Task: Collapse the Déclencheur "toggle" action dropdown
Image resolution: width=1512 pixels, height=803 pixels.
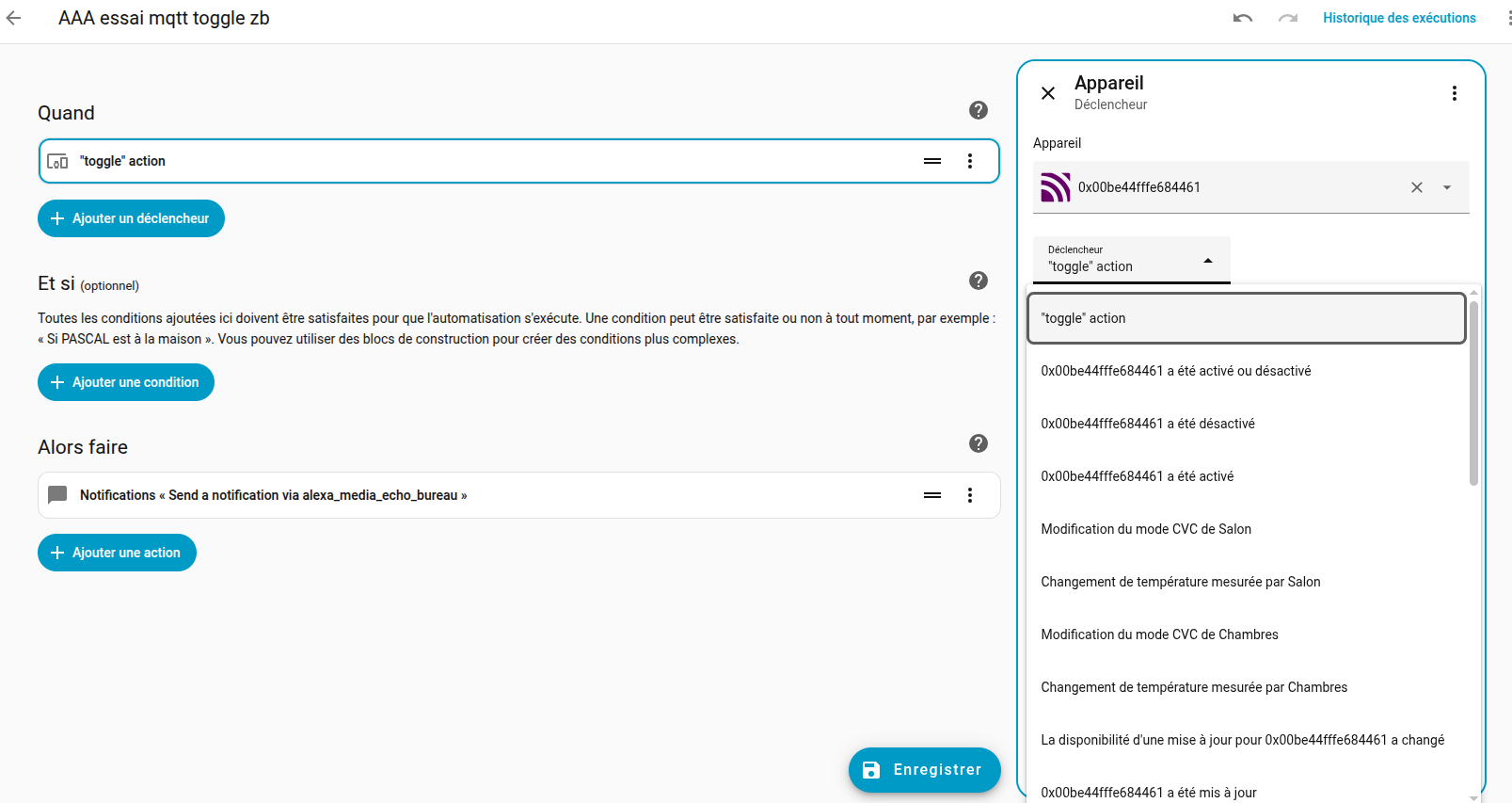Action: [x=1207, y=261]
